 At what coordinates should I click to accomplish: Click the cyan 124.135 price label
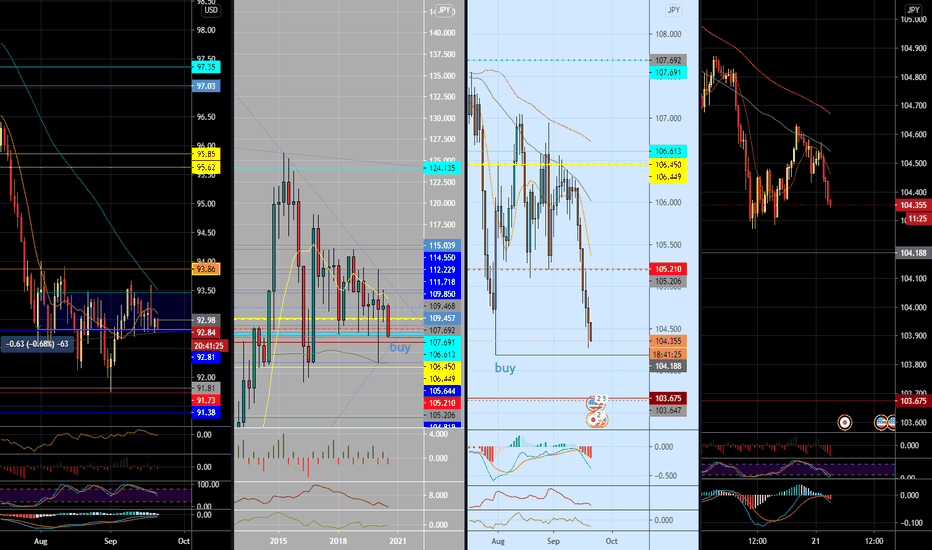click(442, 168)
